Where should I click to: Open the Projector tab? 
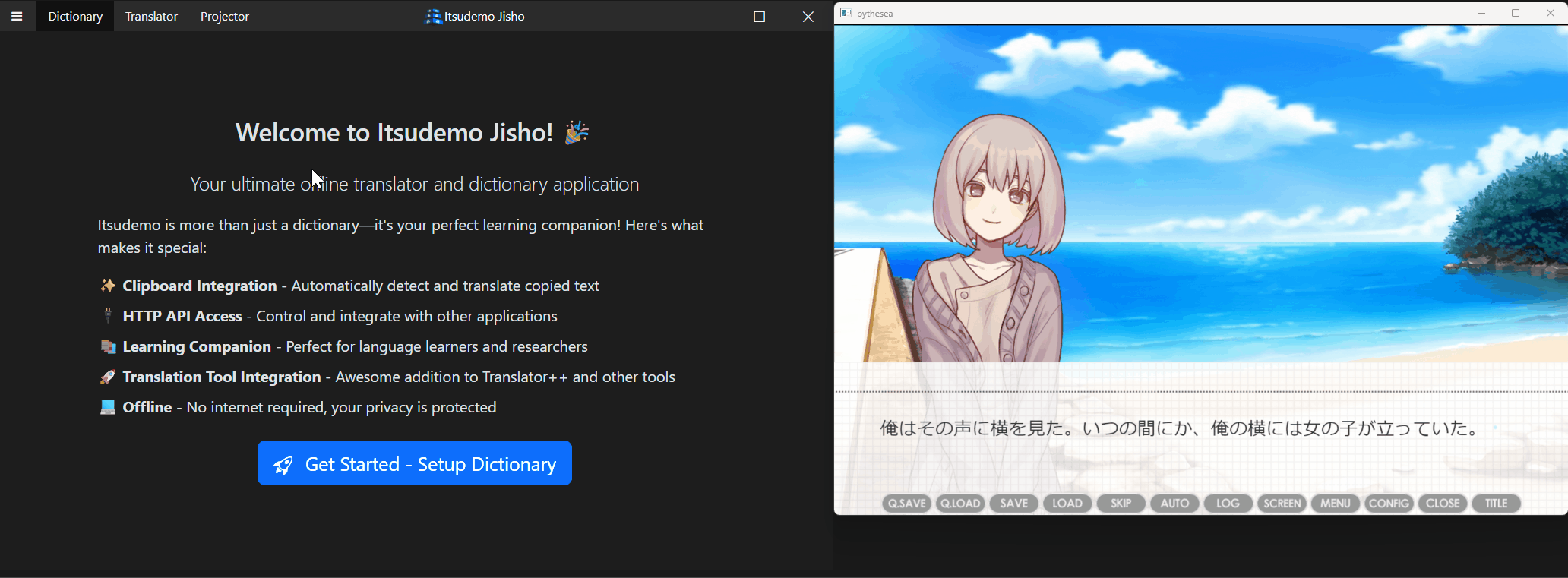pos(224,16)
